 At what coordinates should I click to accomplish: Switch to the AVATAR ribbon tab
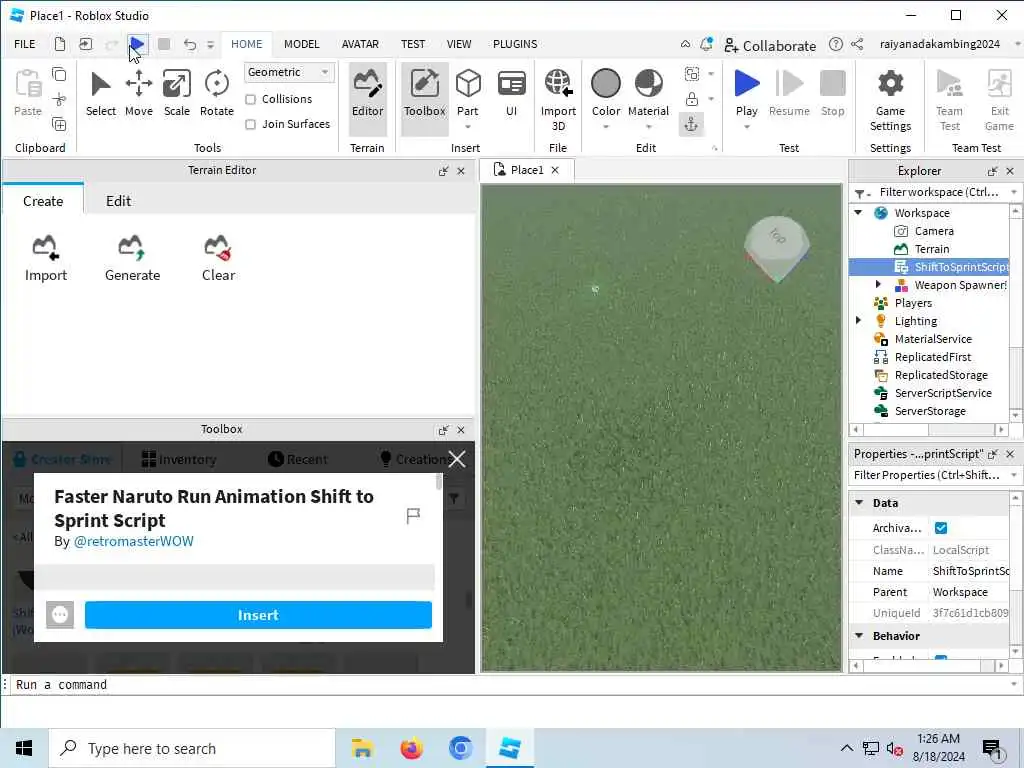360,44
